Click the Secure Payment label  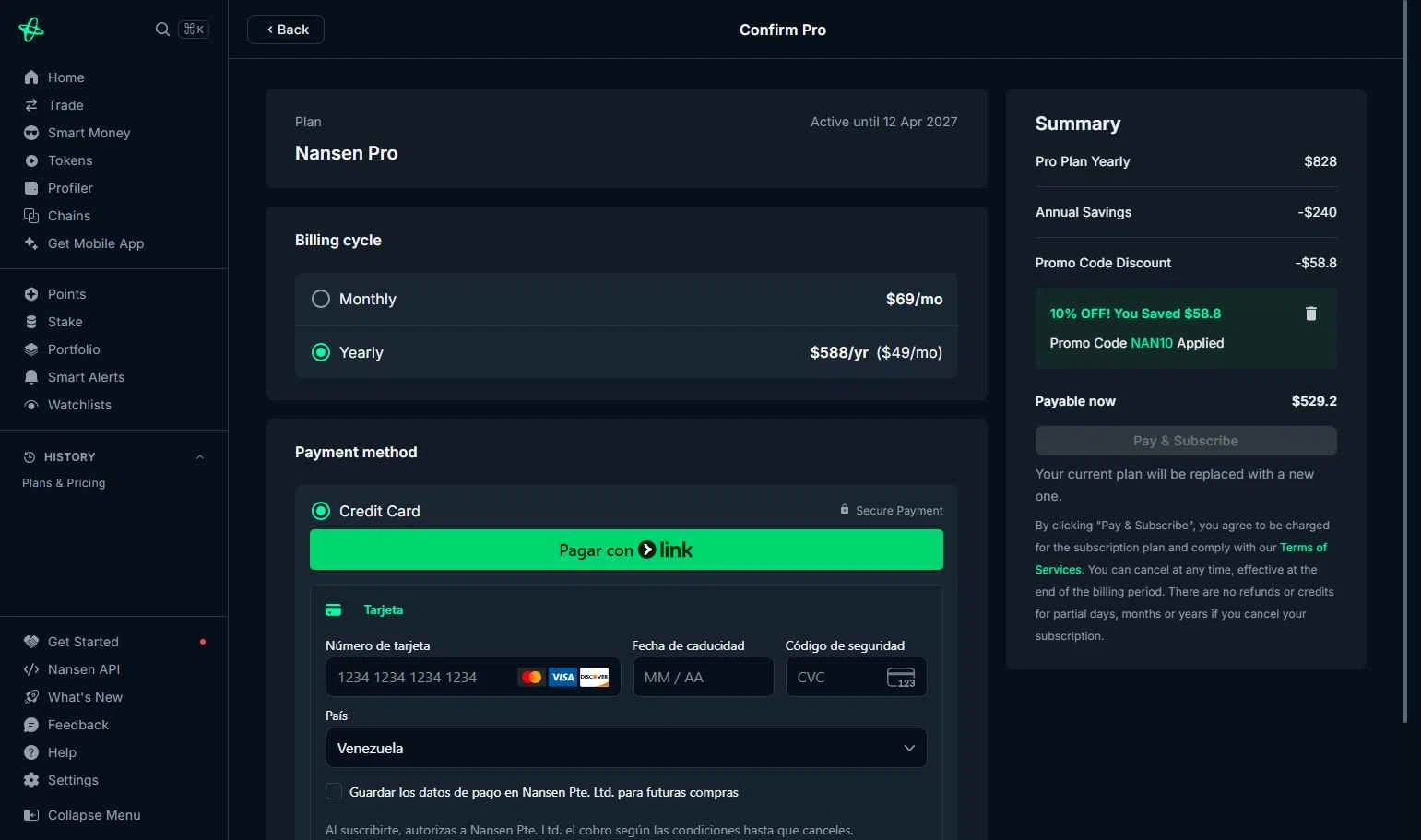pos(899,511)
